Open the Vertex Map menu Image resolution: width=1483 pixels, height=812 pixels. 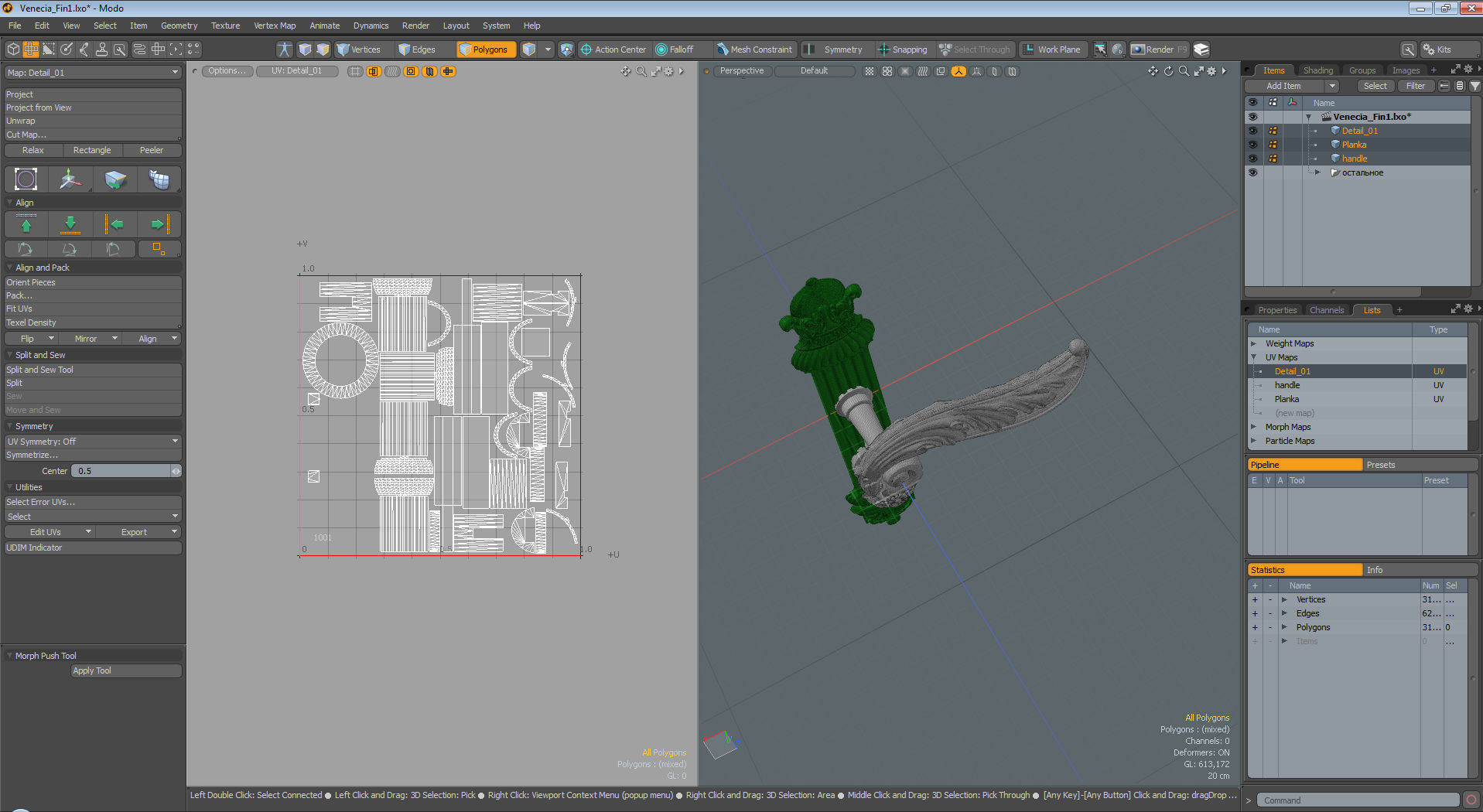tap(275, 26)
